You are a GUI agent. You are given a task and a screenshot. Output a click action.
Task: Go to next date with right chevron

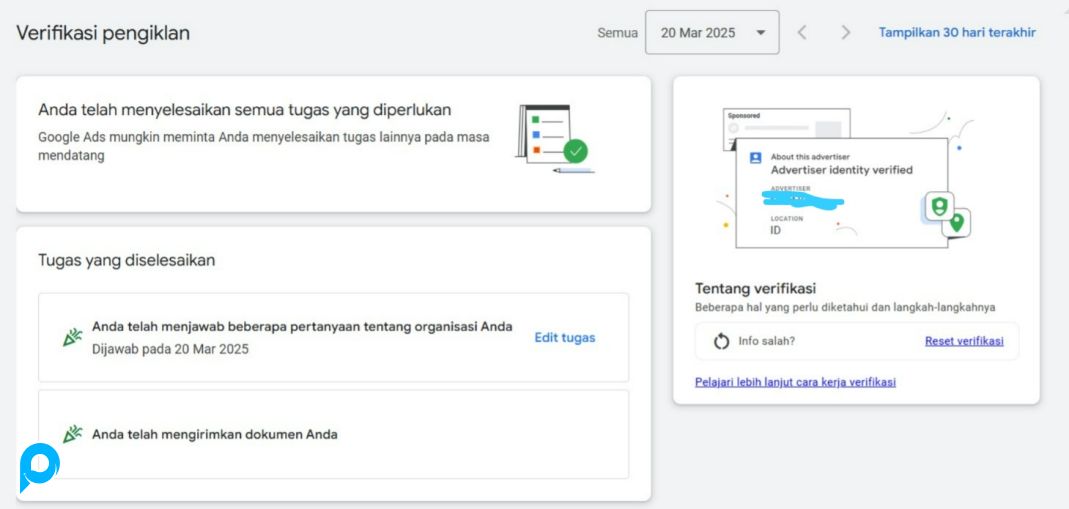846,33
